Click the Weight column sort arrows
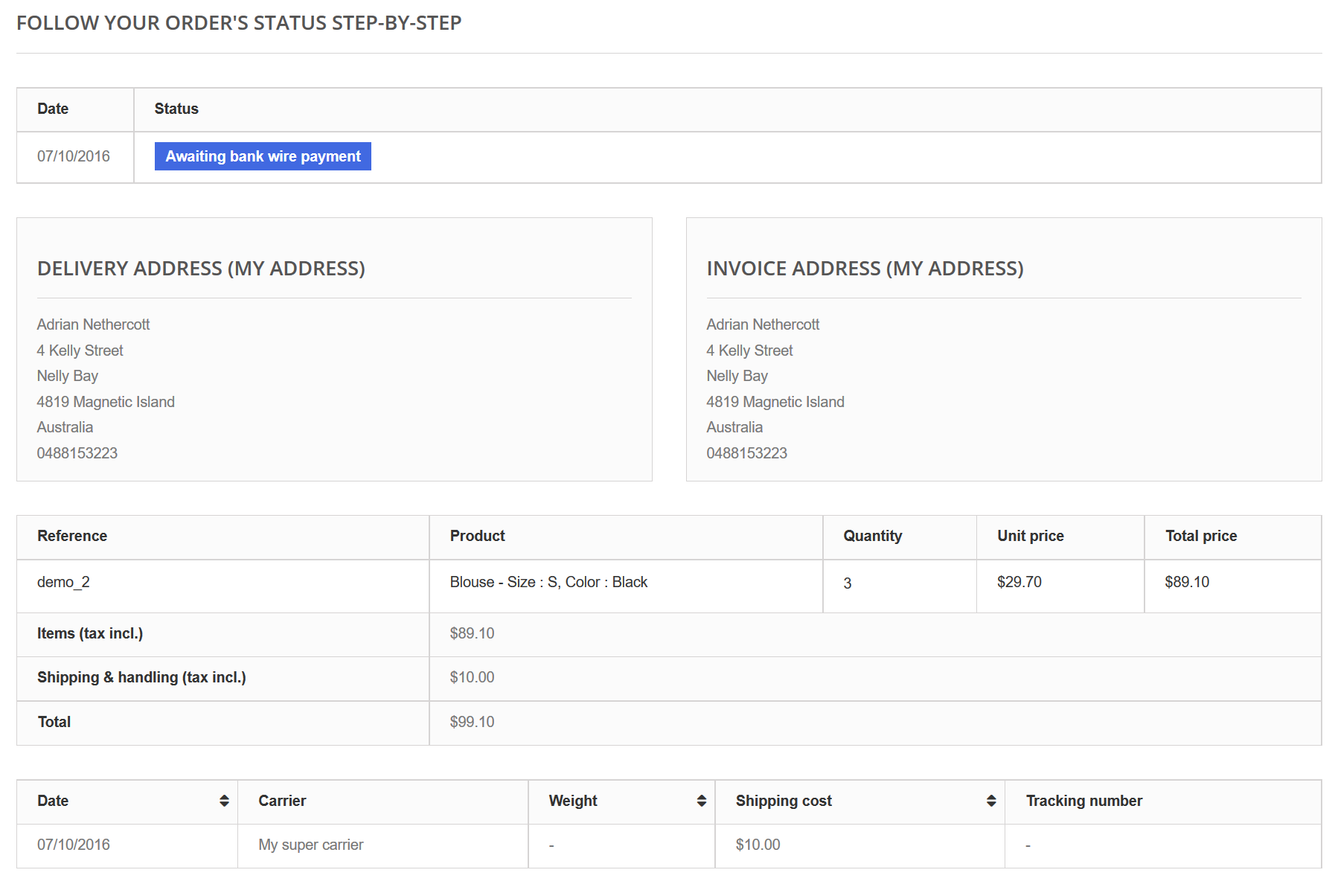This screenshot has width=1335, height=896. click(701, 801)
